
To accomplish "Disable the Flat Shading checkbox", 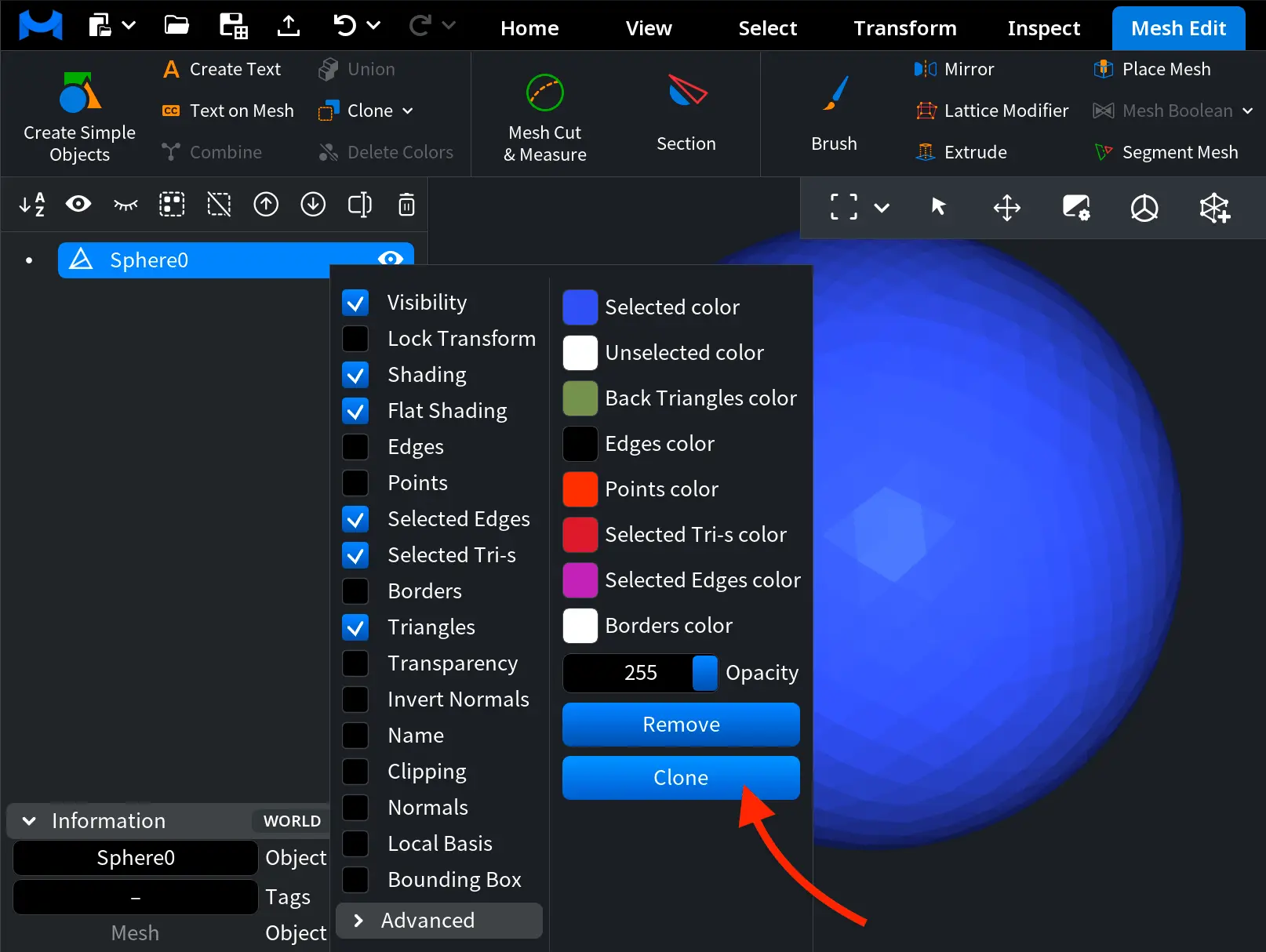I will [356, 411].
